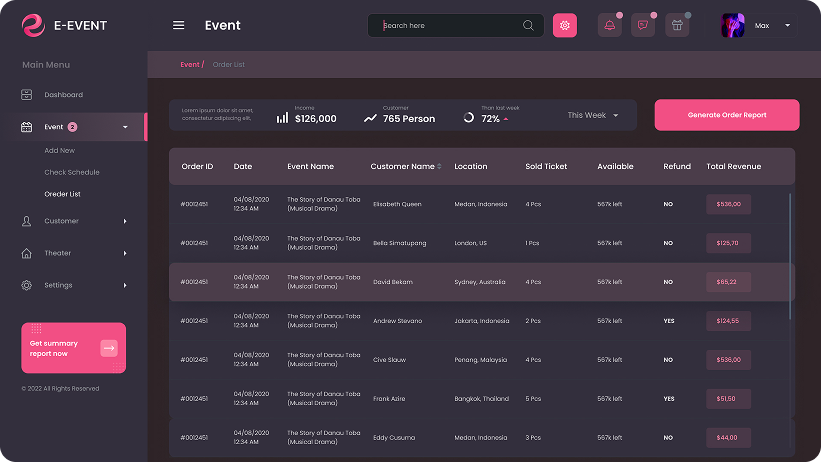The height and width of the screenshot is (462, 821).
Task: Click the Theater home icon
Action: click(26, 254)
